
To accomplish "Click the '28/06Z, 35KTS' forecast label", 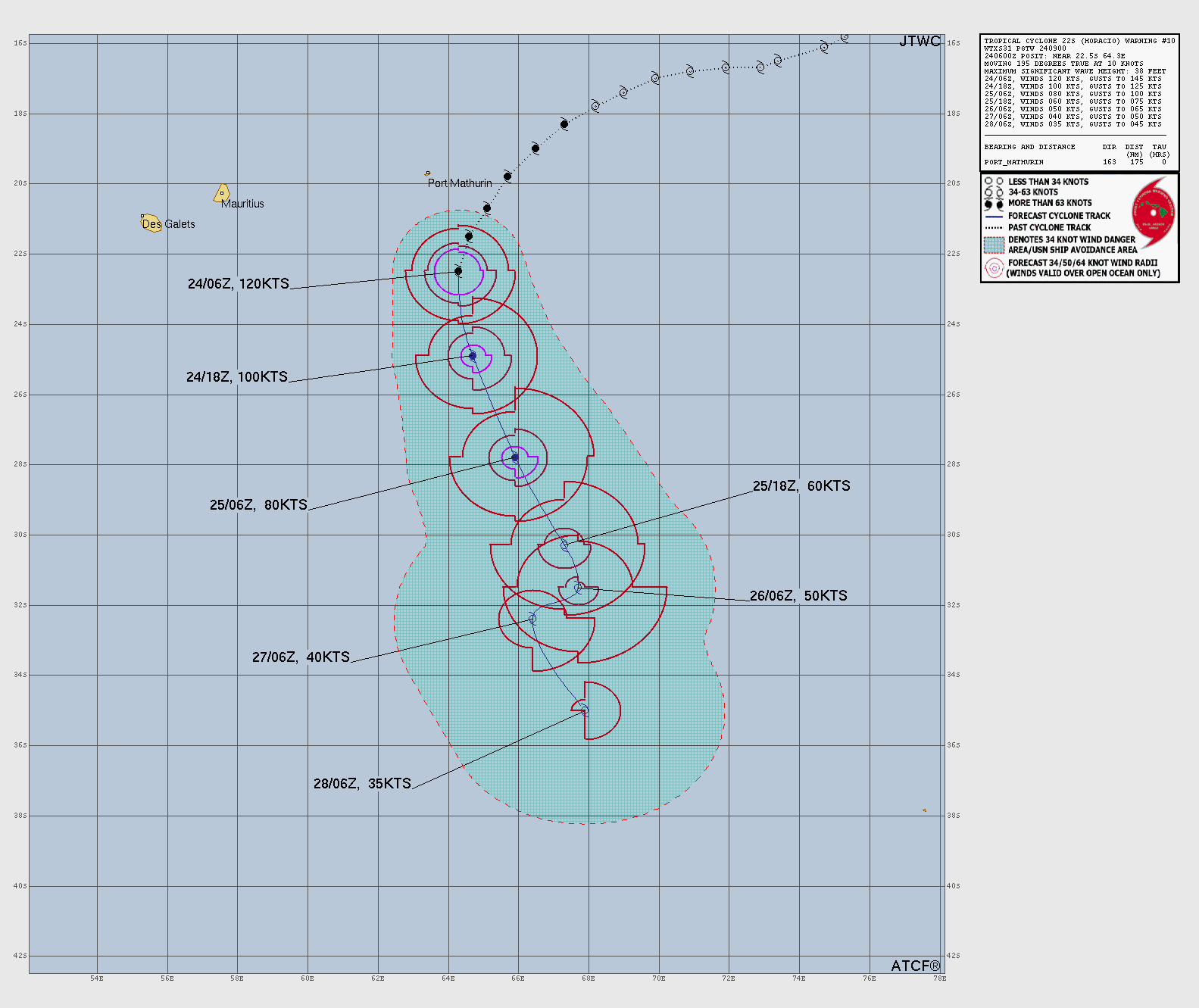I will tap(362, 784).
